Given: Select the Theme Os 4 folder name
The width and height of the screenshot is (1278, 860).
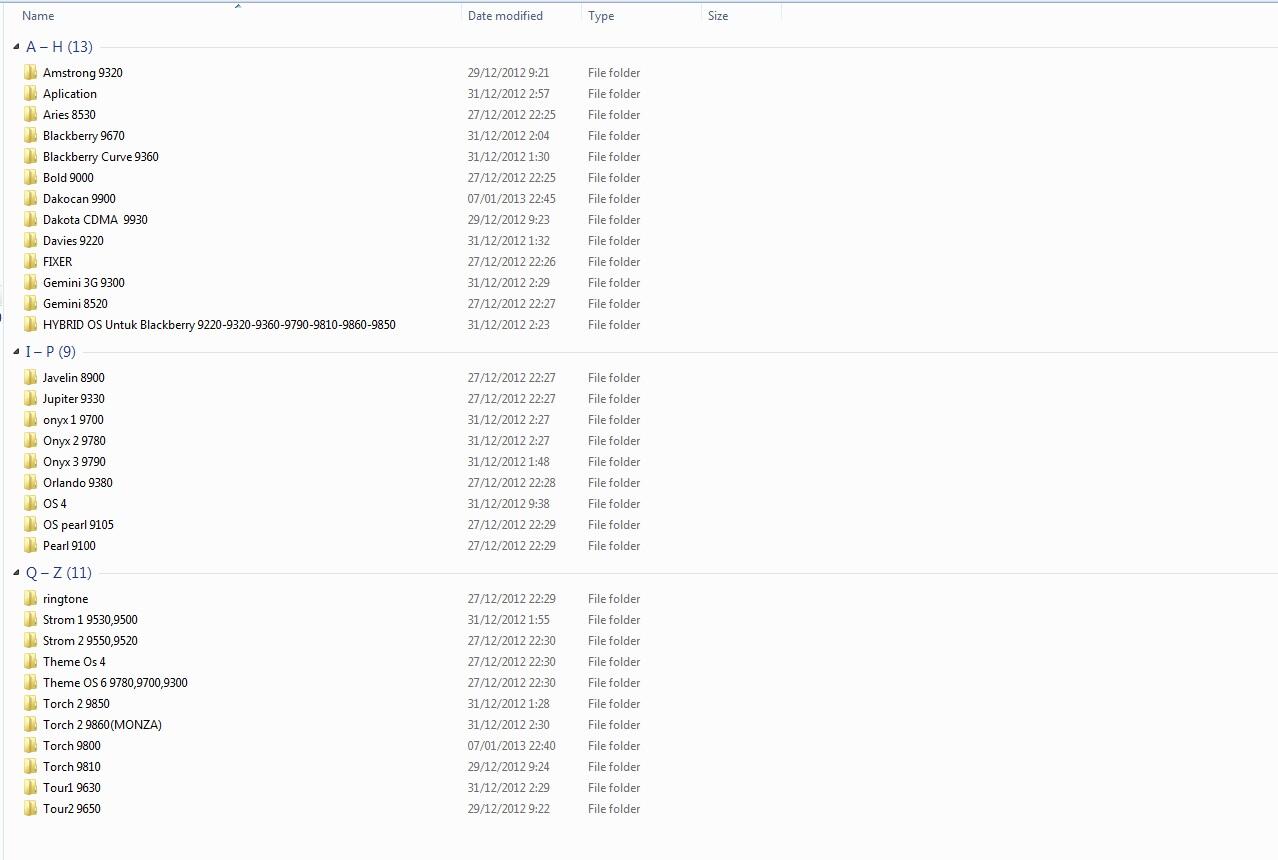Looking at the screenshot, I should point(74,662).
